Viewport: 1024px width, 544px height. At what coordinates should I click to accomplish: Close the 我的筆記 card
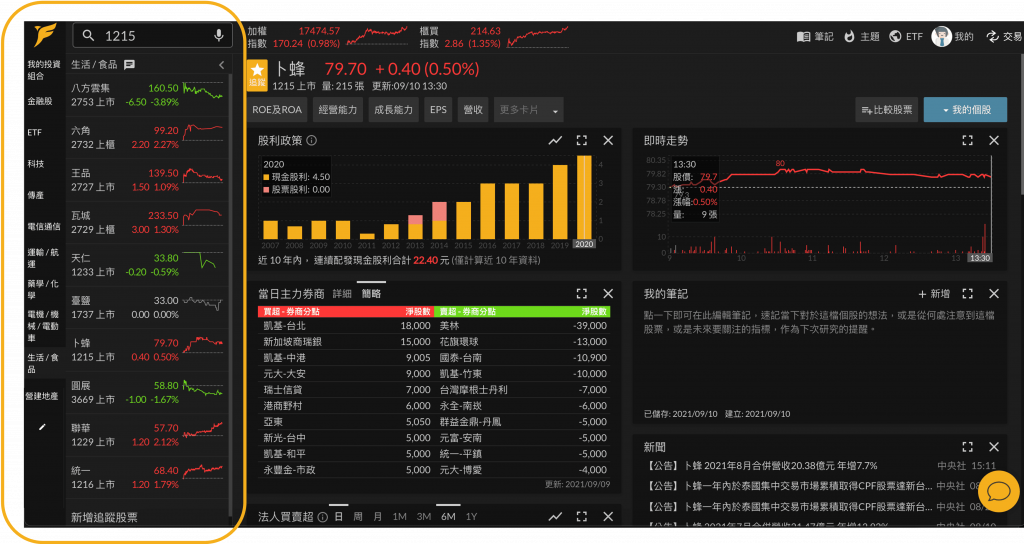[x=994, y=294]
